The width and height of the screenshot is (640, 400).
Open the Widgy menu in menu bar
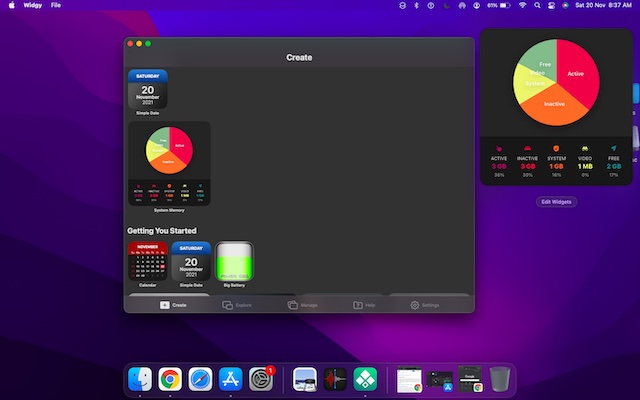click(x=33, y=5)
